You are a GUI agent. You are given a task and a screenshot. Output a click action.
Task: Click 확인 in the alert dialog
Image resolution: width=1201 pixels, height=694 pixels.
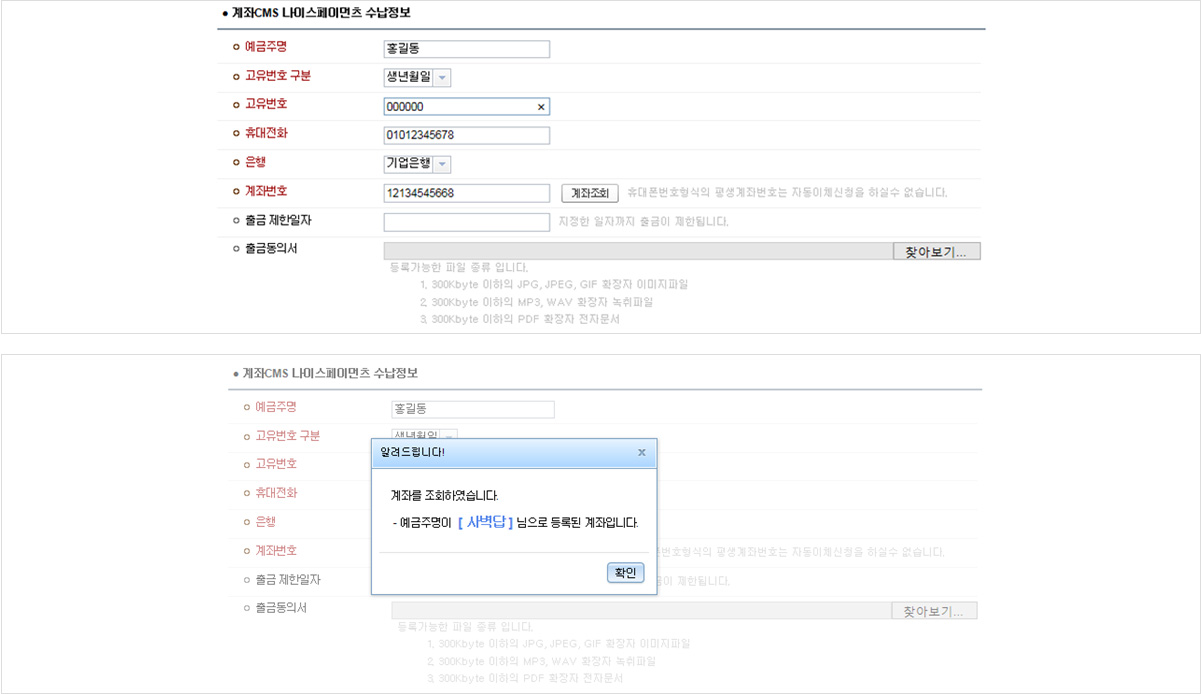click(625, 573)
